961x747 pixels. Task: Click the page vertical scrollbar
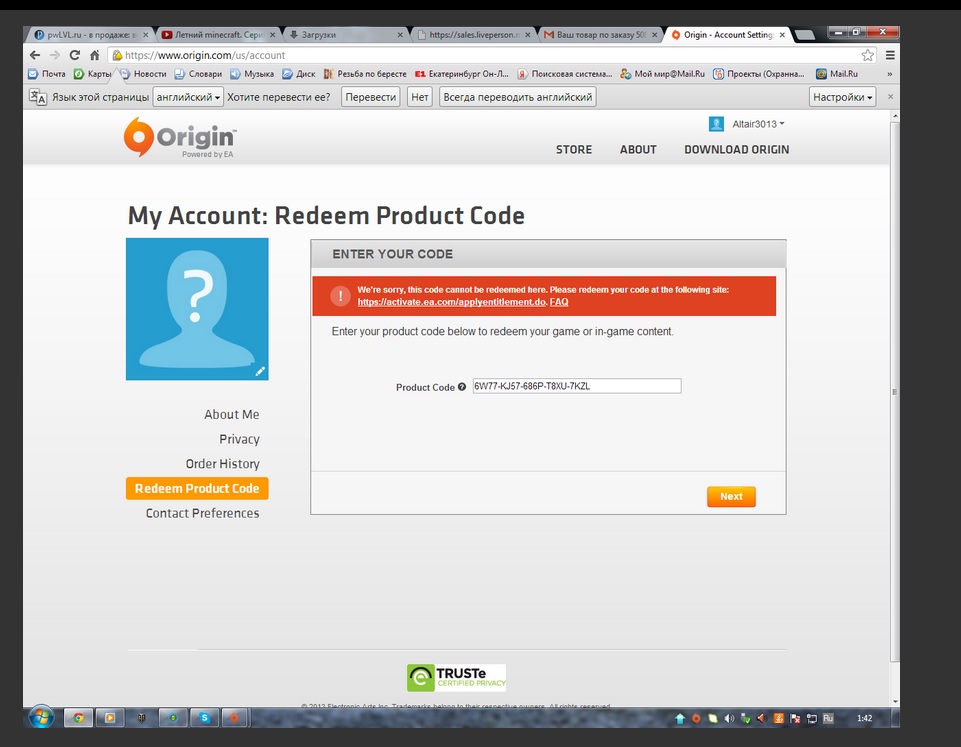895,392
